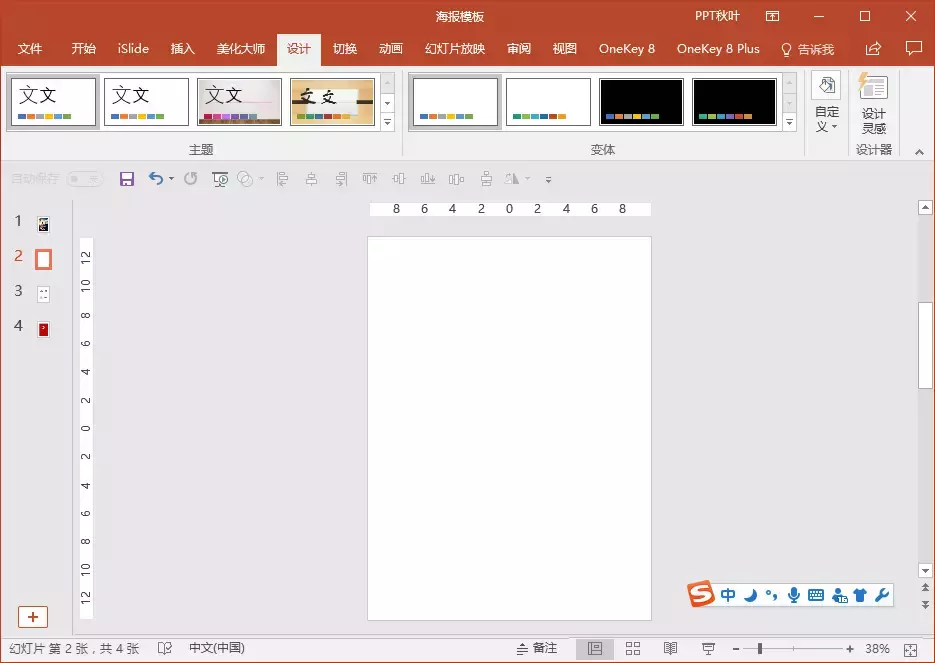This screenshot has width=935, height=663.
Task: Click the Sogou S logo icon
Action: coord(701,593)
